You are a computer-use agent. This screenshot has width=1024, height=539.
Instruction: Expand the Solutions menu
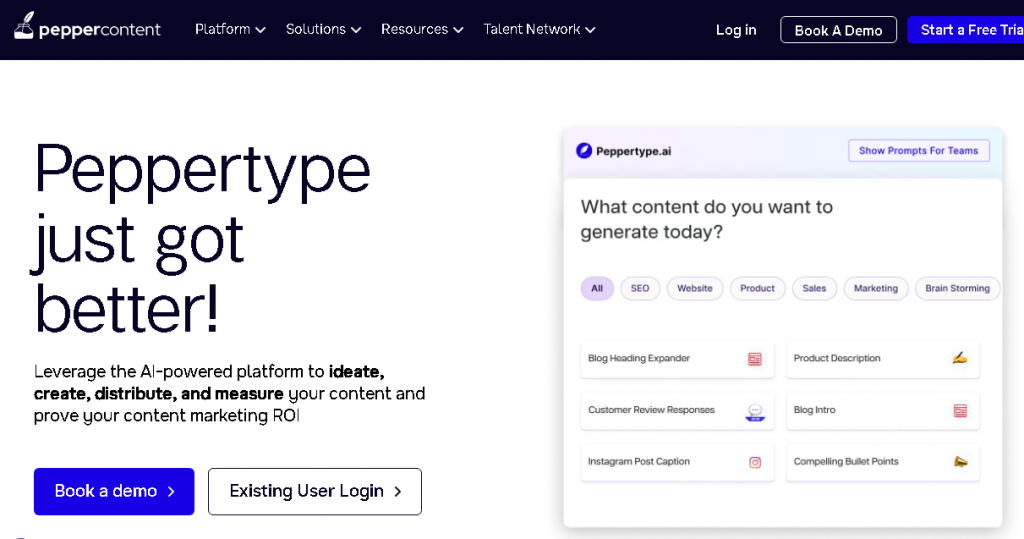pos(323,29)
